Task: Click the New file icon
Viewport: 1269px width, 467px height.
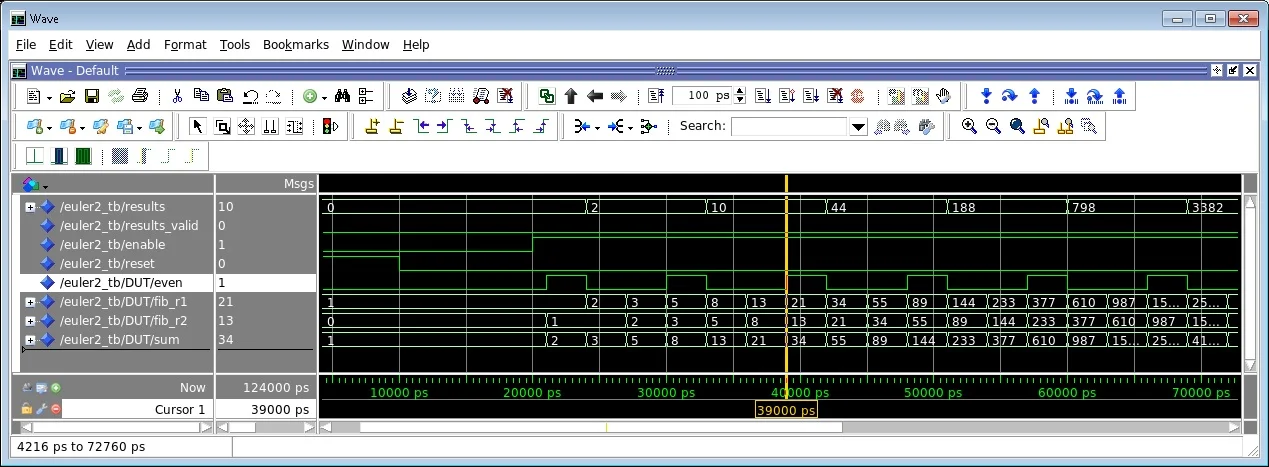Action: [32, 96]
